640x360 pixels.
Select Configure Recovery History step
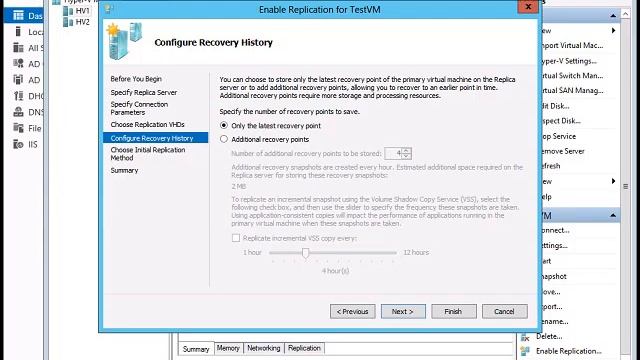click(x=156, y=138)
